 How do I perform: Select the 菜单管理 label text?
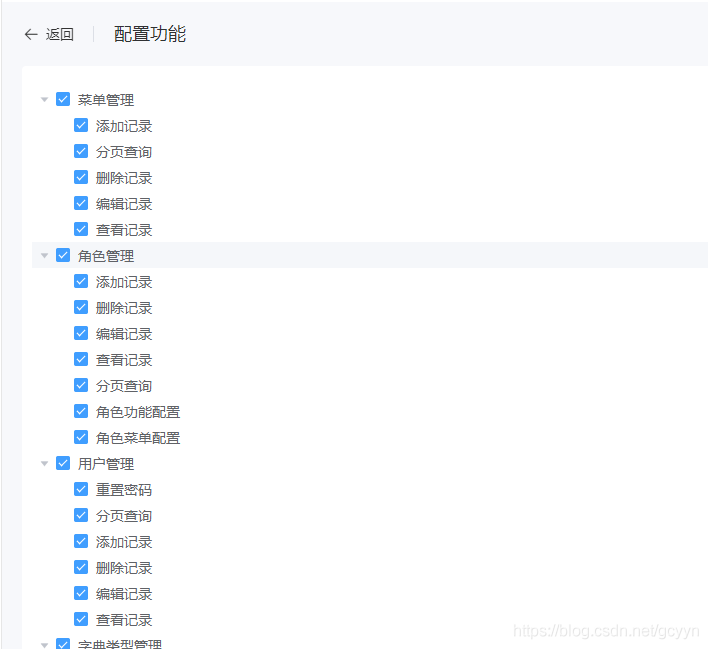pyautogui.click(x=106, y=100)
